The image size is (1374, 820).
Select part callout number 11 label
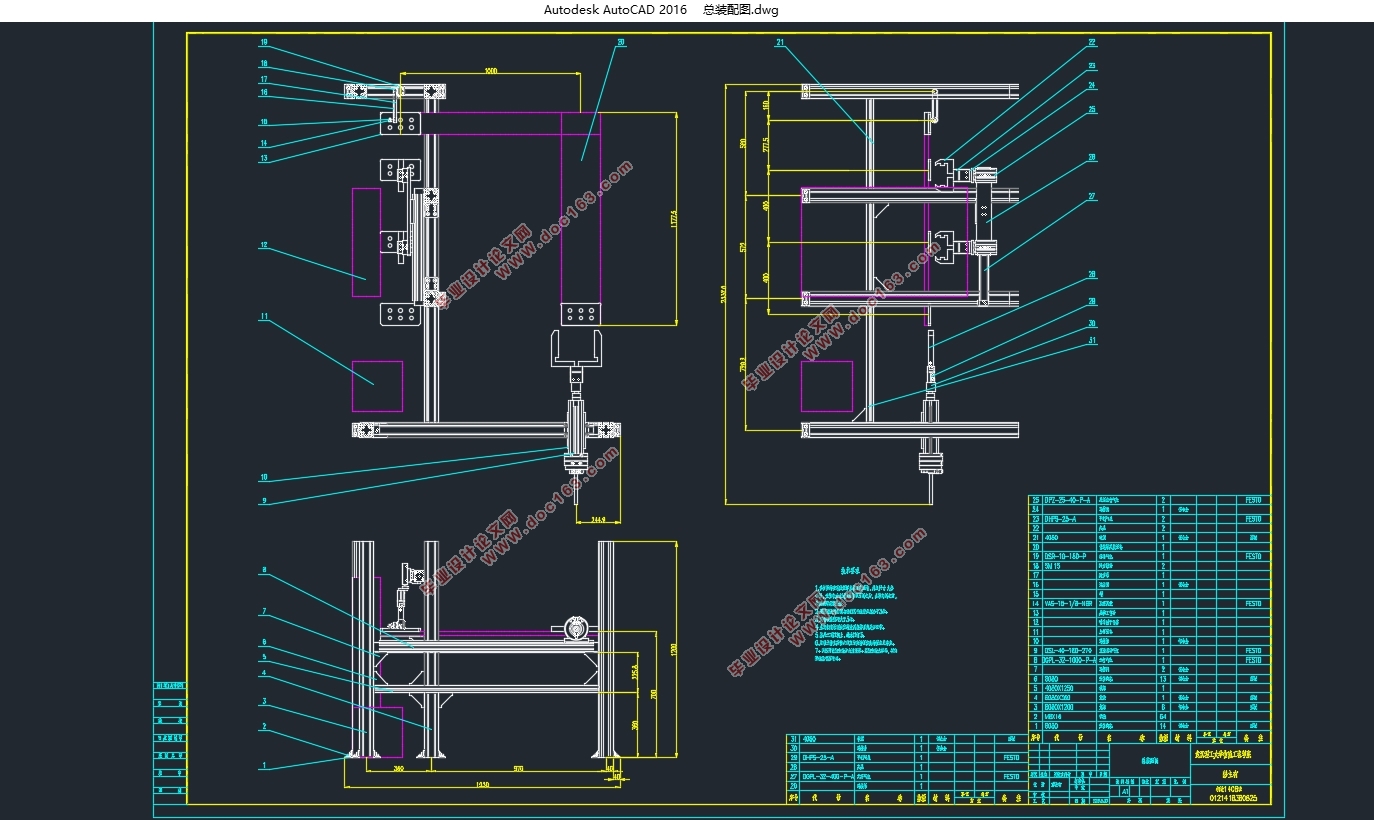pos(264,317)
